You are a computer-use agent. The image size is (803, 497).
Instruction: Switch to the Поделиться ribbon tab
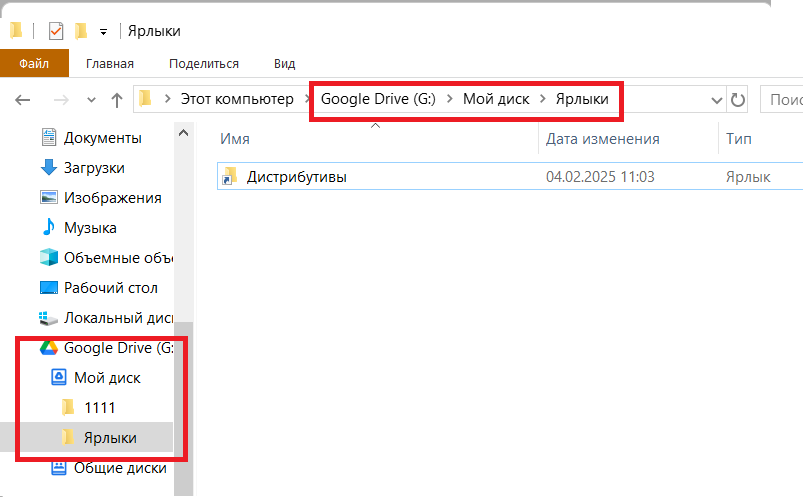(x=204, y=64)
